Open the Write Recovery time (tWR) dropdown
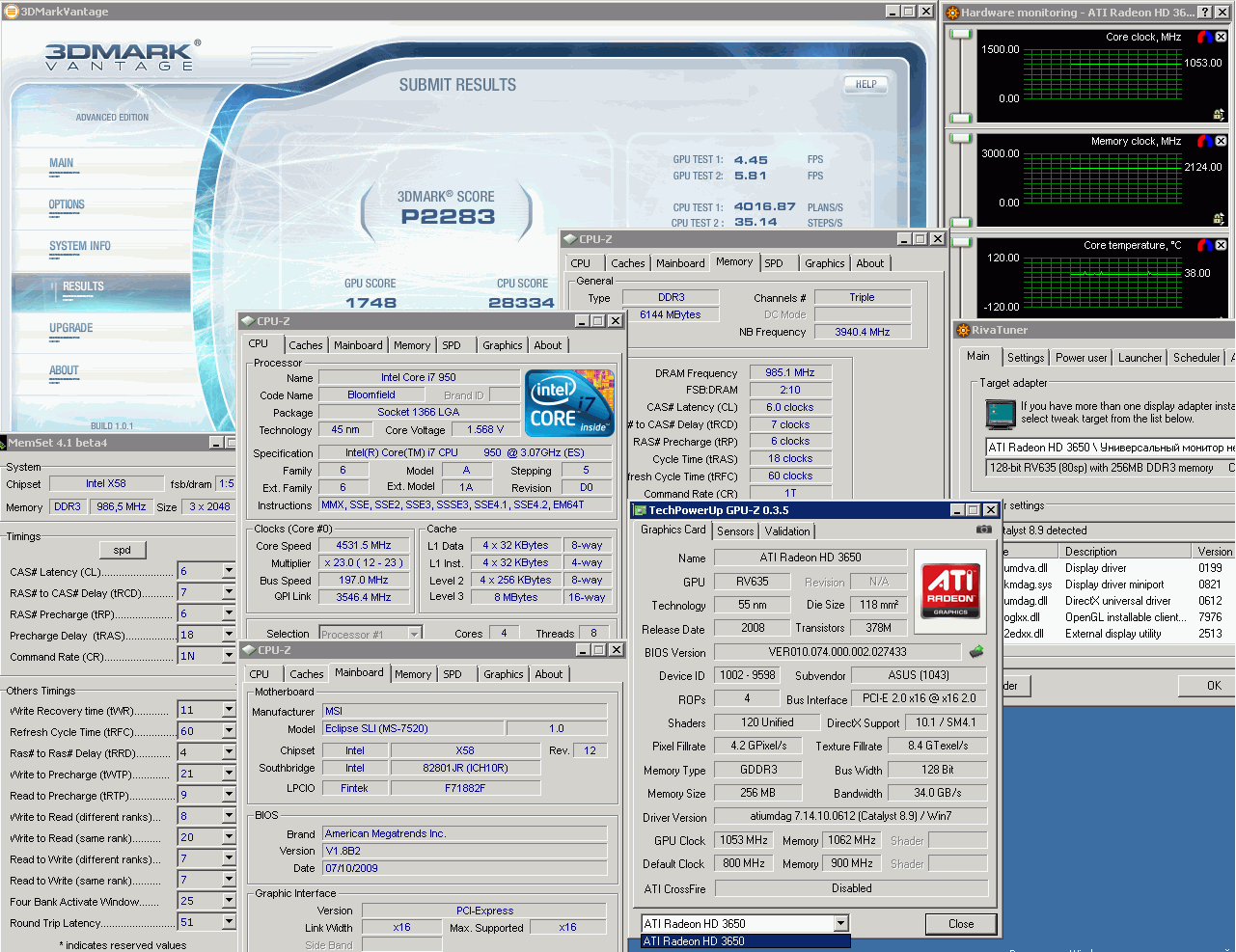Viewport: 1236px width, 952px height. (229, 710)
